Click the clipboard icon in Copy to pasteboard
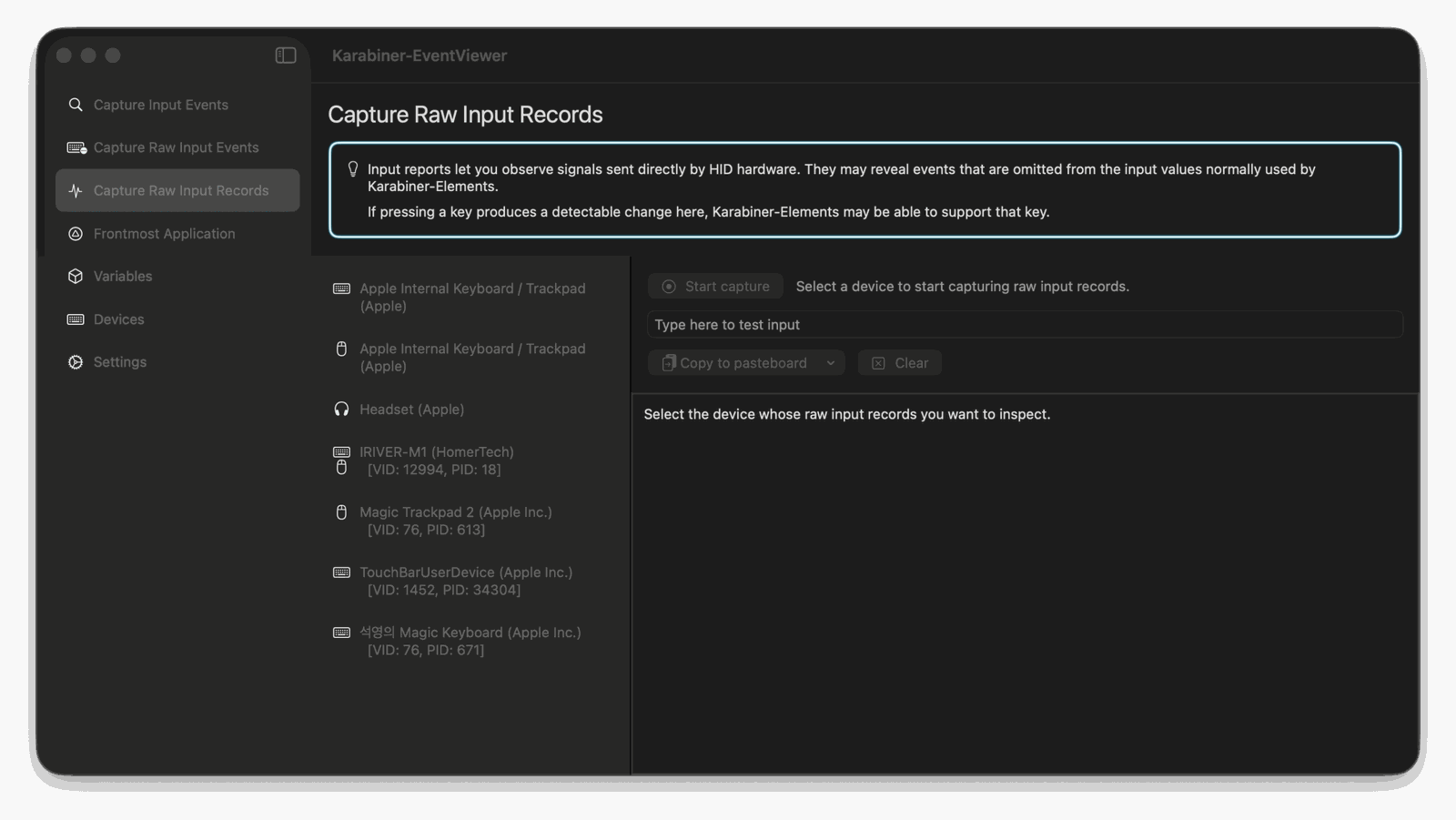The width and height of the screenshot is (1456, 820). click(669, 363)
